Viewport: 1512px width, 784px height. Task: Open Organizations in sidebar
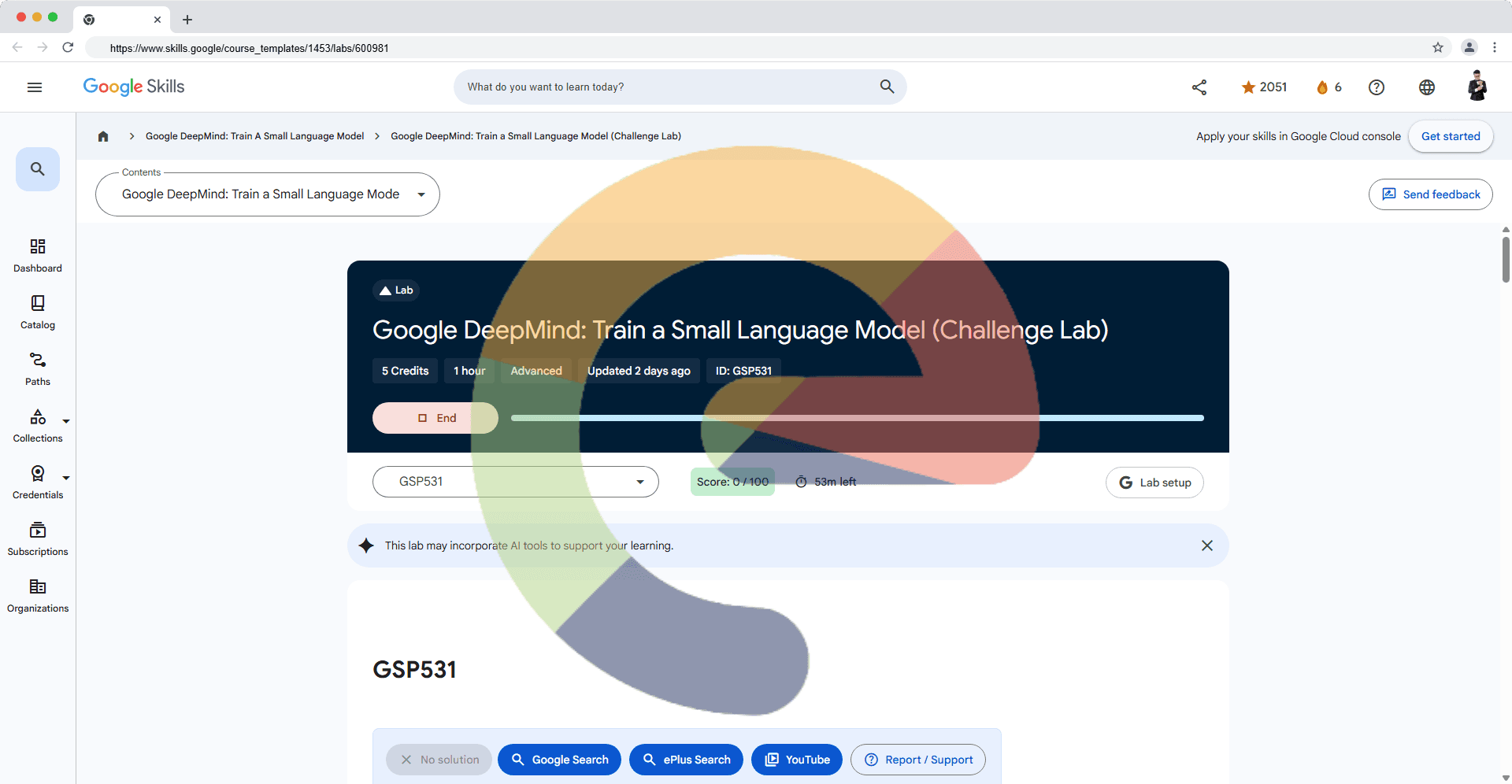(38, 596)
